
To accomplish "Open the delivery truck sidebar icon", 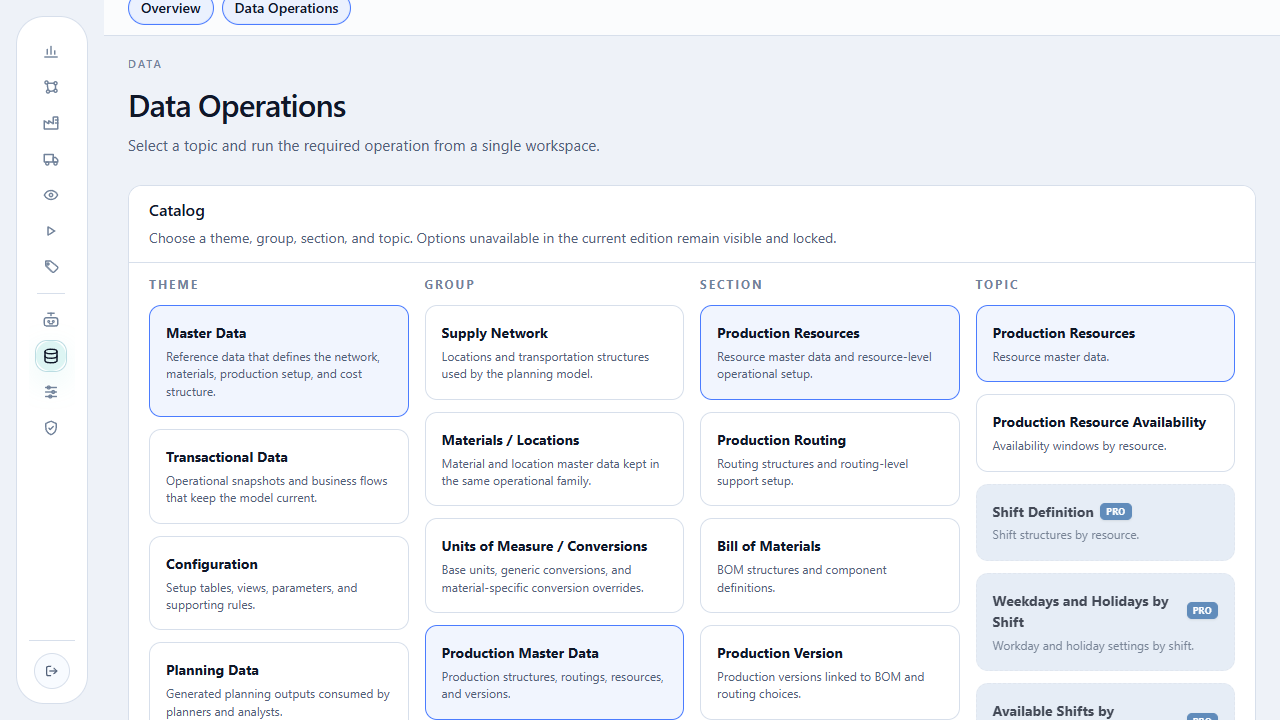I will (x=51, y=159).
